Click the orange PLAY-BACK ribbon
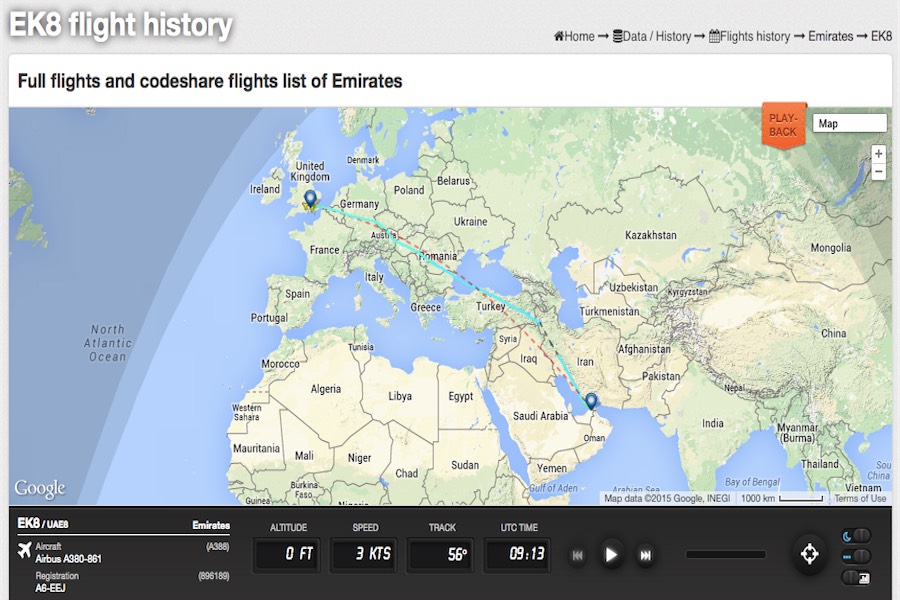Image resolution: width=900 pixels, height=600 pixels. point(783,125)
